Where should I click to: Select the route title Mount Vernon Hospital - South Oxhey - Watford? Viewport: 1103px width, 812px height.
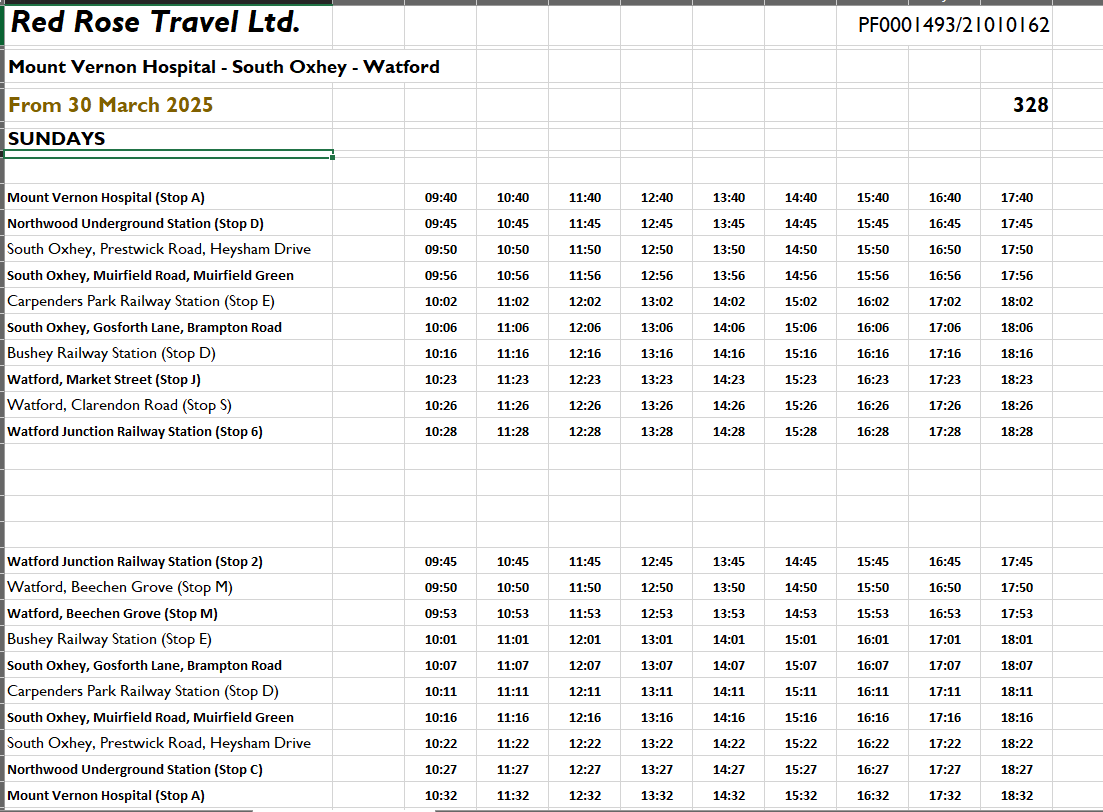[224, 67]
